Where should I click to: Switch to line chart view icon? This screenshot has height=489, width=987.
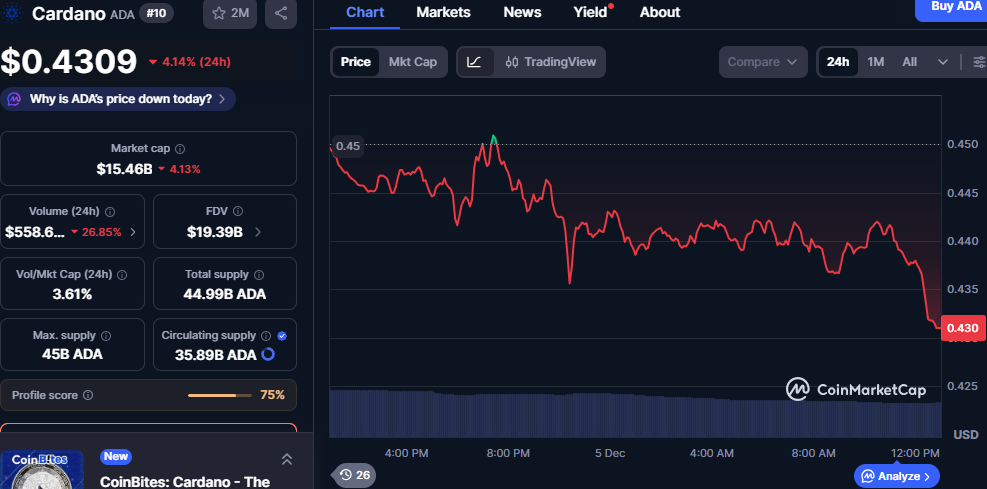[474, 62]
